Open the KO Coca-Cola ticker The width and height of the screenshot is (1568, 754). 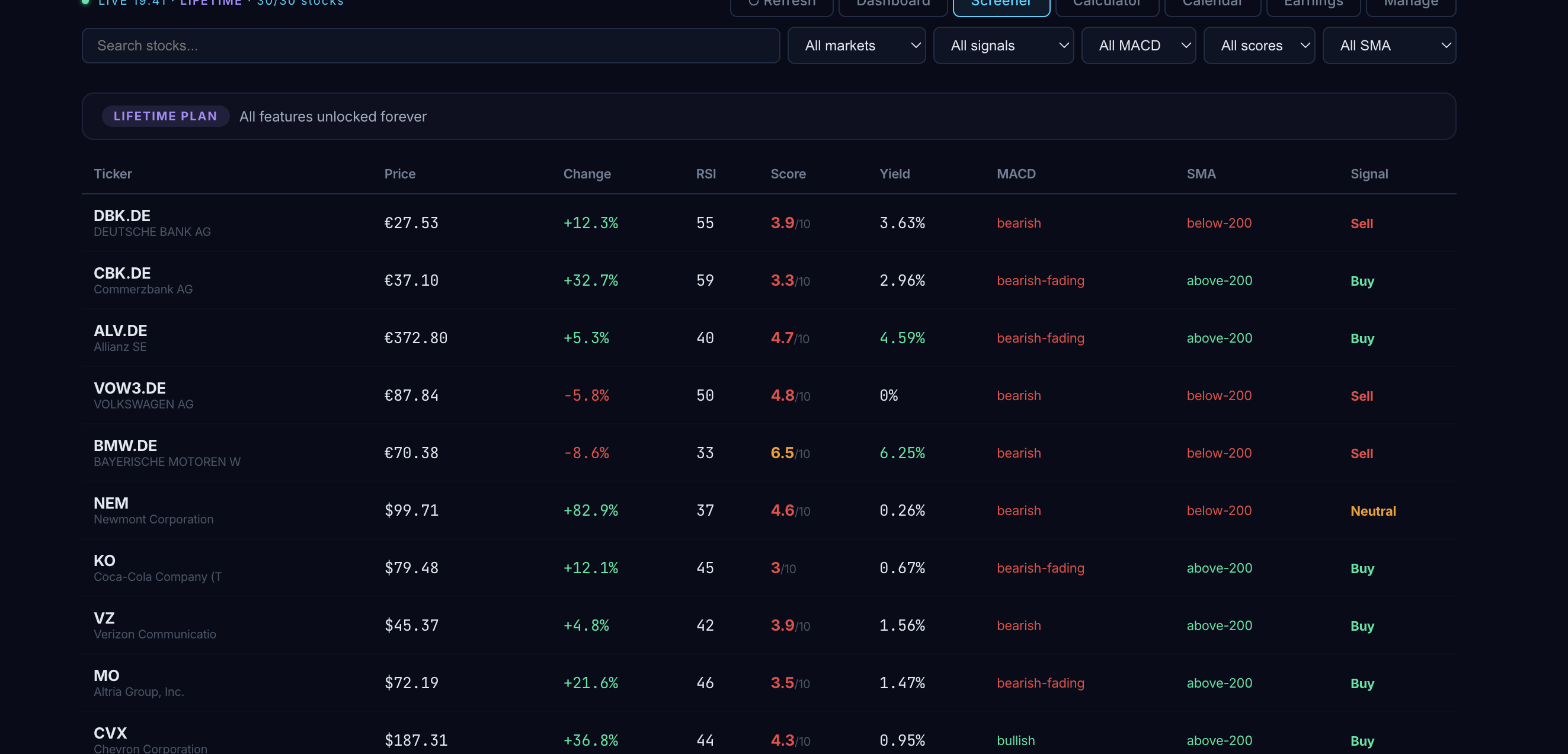(104, 561)
